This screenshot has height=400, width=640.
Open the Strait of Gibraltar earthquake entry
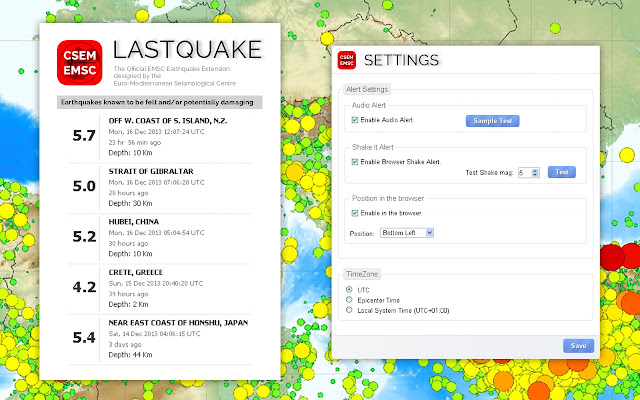160,188
